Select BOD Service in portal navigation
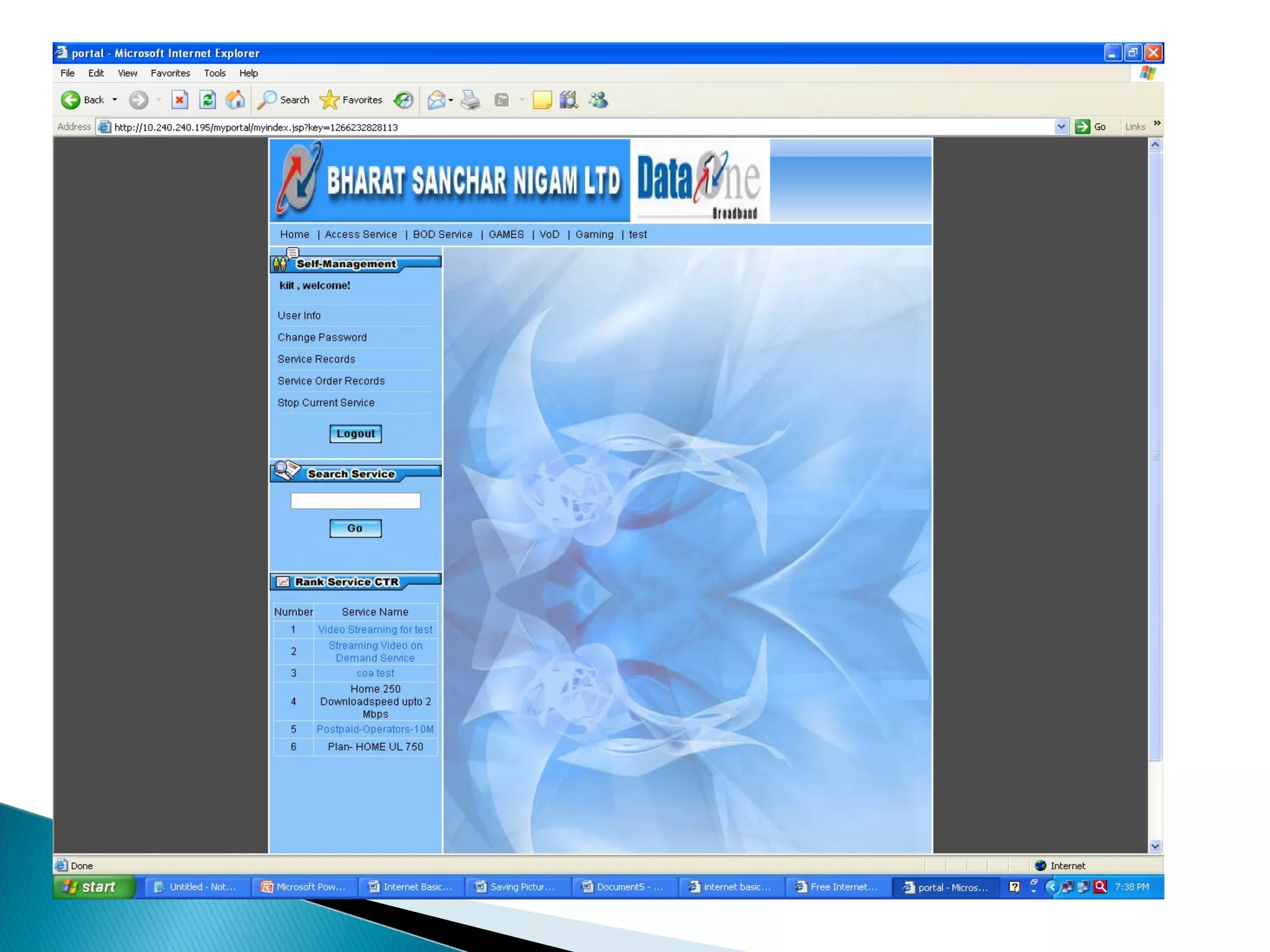 click(442, 234)
